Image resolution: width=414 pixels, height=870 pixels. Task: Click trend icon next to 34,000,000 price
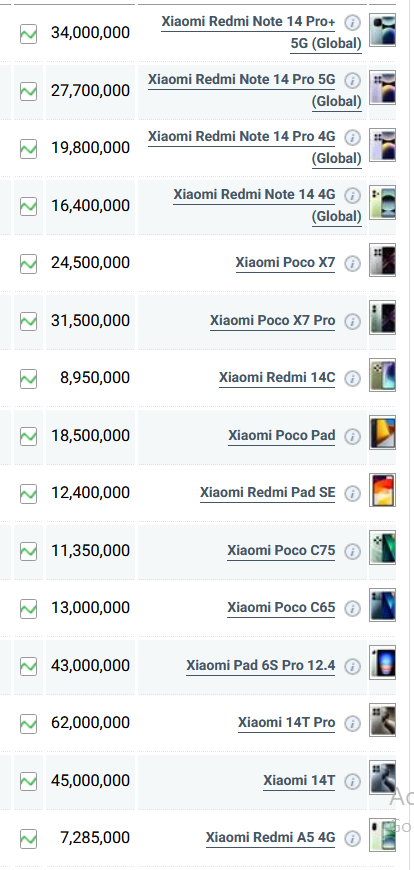pos(28,34)
